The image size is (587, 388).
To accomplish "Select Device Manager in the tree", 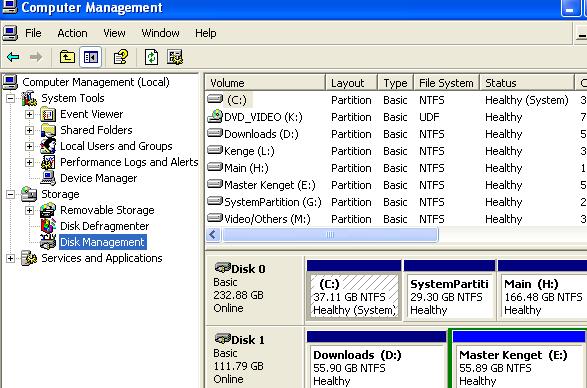I will 98,178.
